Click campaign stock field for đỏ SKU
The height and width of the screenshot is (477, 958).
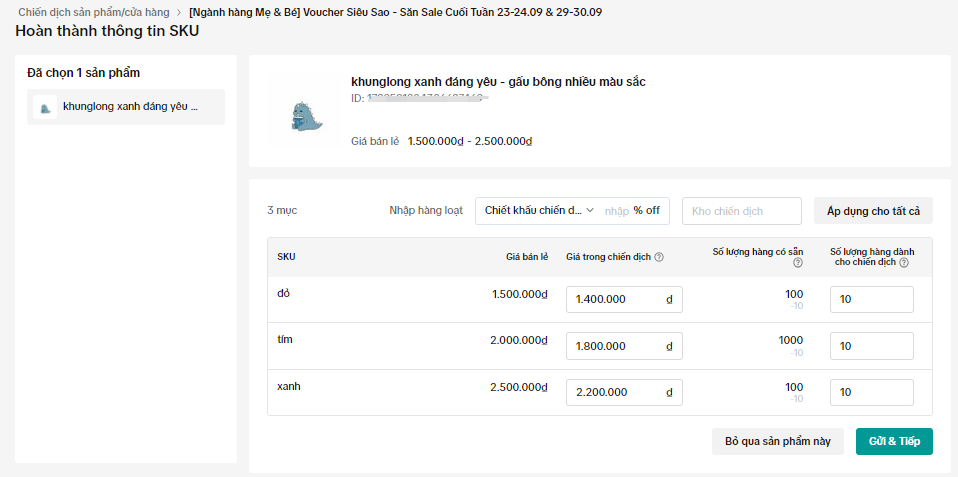tap(871, 299)
